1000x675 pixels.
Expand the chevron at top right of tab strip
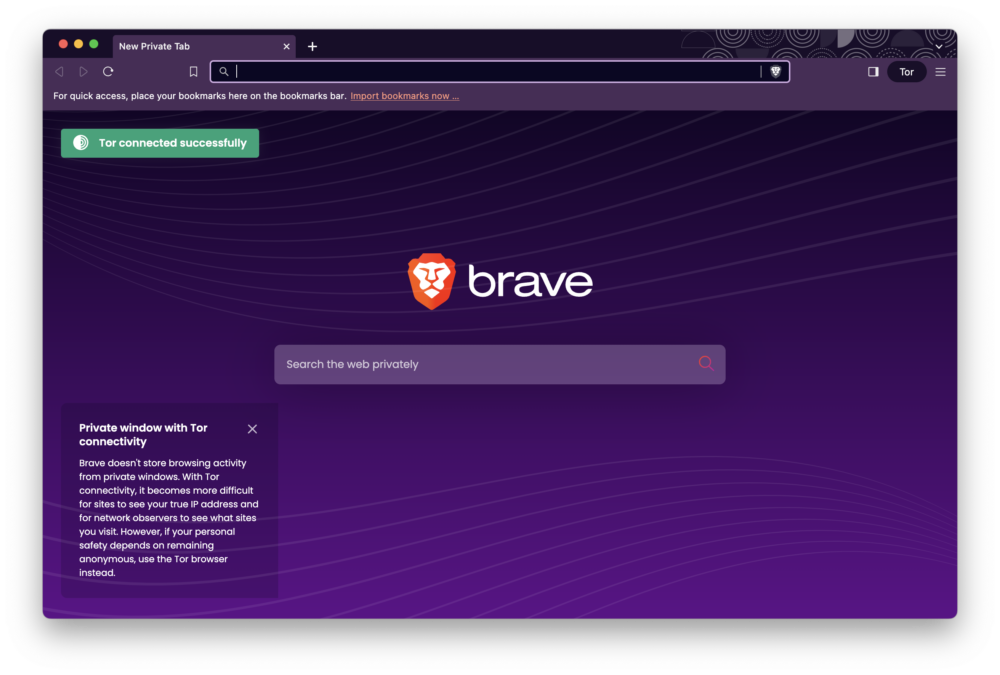point(938,46)
